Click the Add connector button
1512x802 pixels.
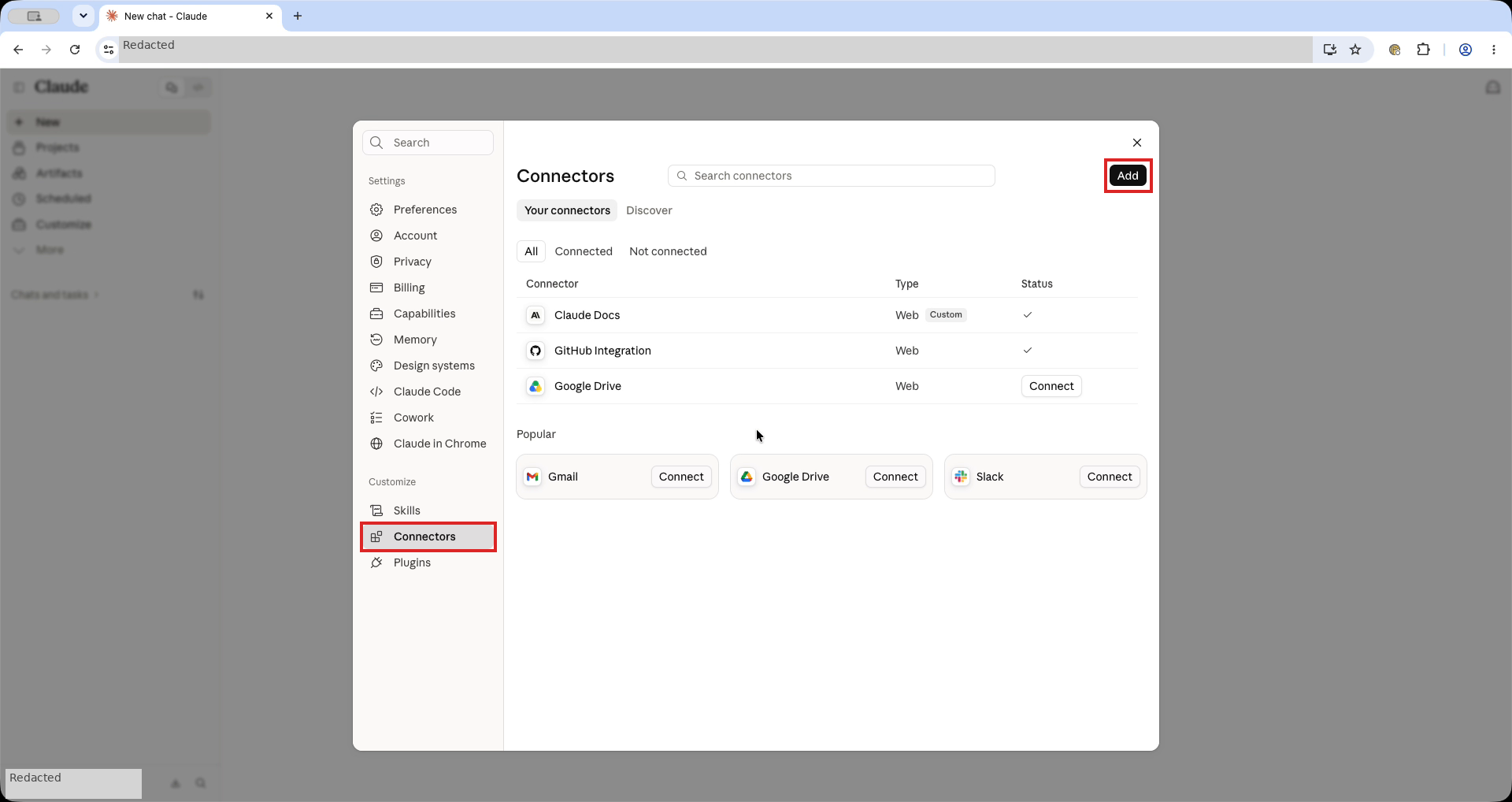pos(1128,176)
